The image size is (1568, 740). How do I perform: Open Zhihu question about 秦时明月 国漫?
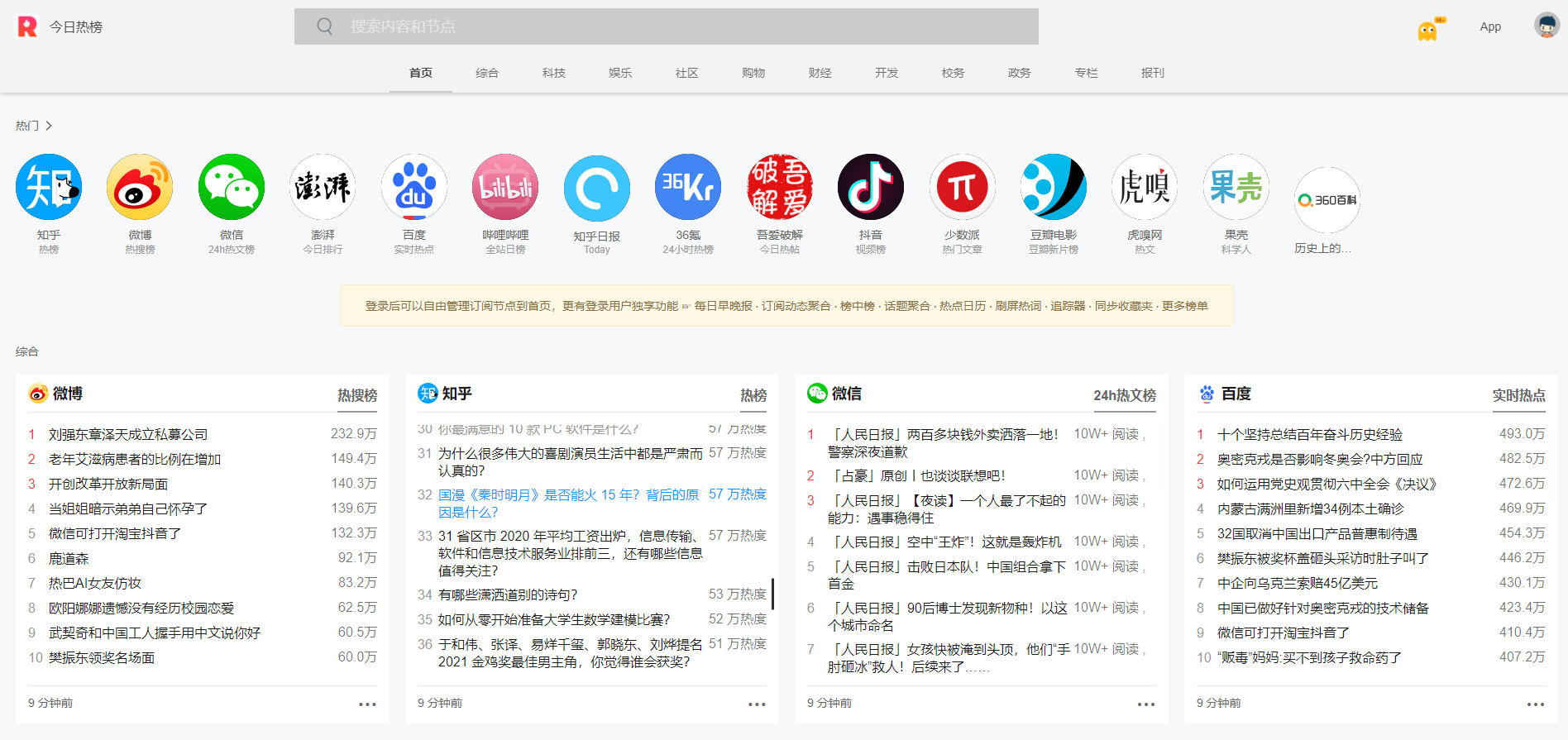[568, 503]
